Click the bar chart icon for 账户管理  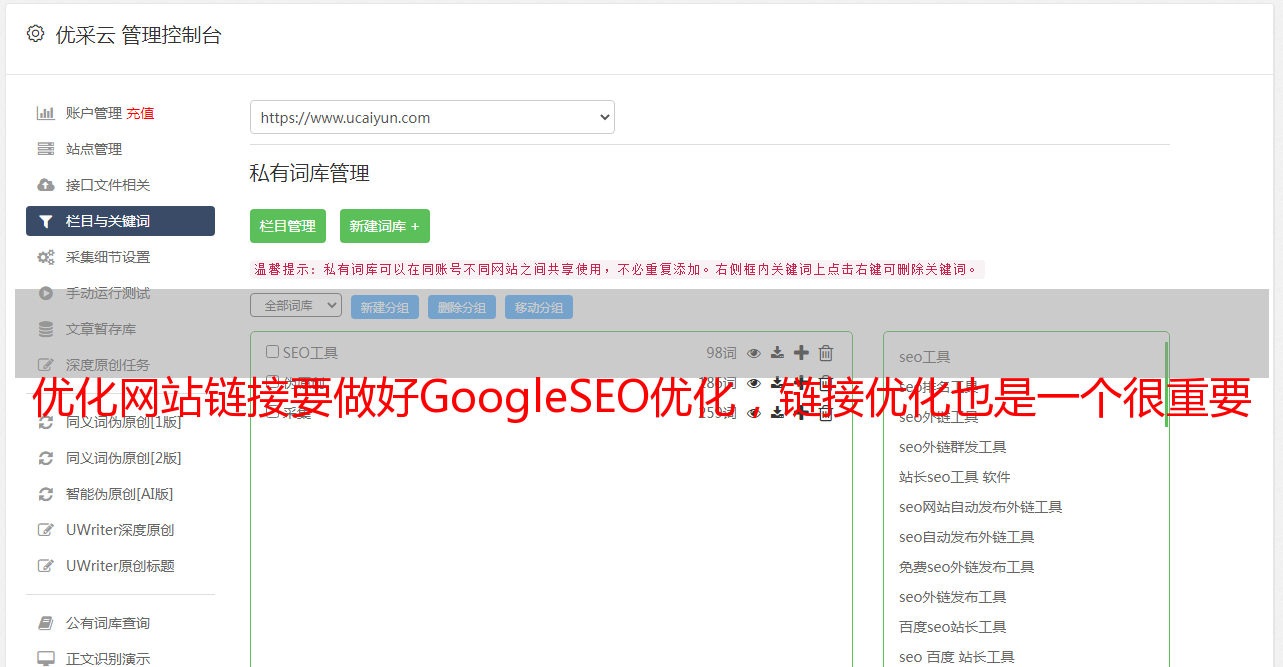point(45,113)
